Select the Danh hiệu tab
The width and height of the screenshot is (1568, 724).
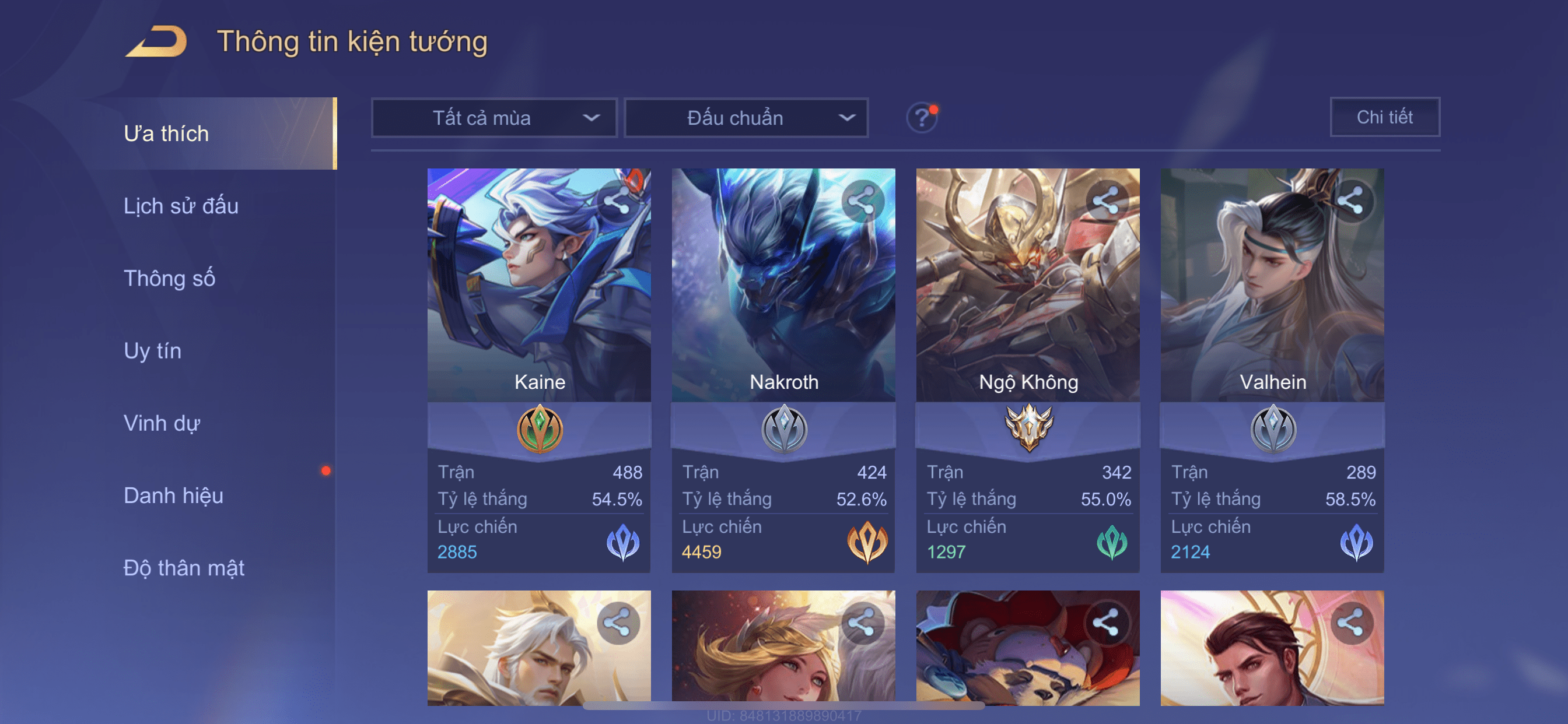[x=173, y=495]
